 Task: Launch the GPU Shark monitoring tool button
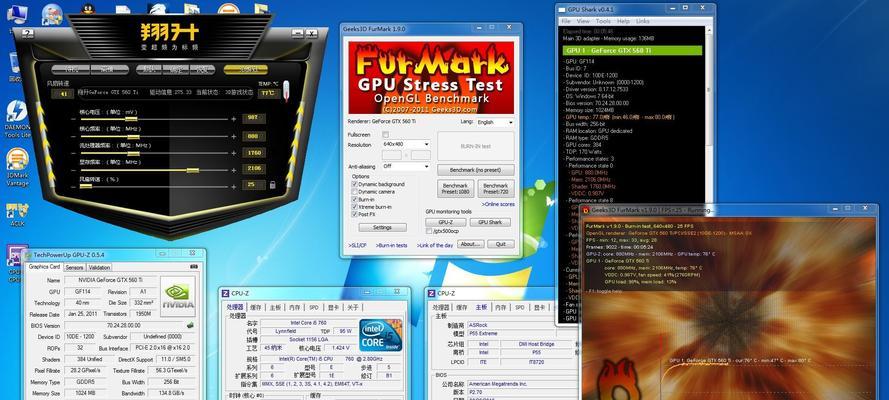[490, 222]
